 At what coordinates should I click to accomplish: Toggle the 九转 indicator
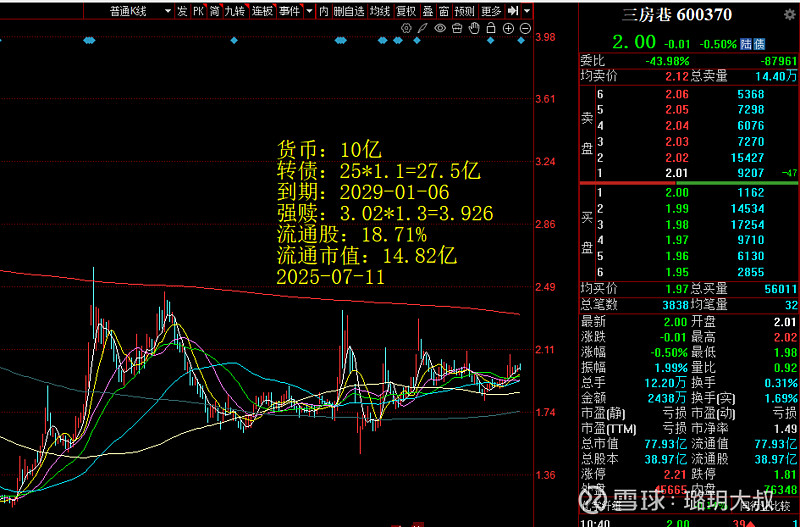[235, 11]
